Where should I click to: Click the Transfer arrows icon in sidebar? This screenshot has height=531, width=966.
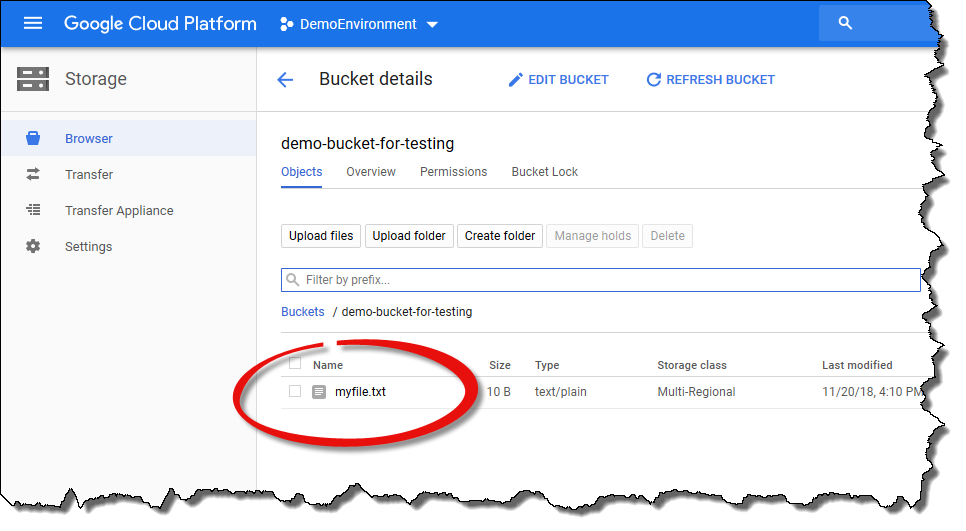pos(33,174)
